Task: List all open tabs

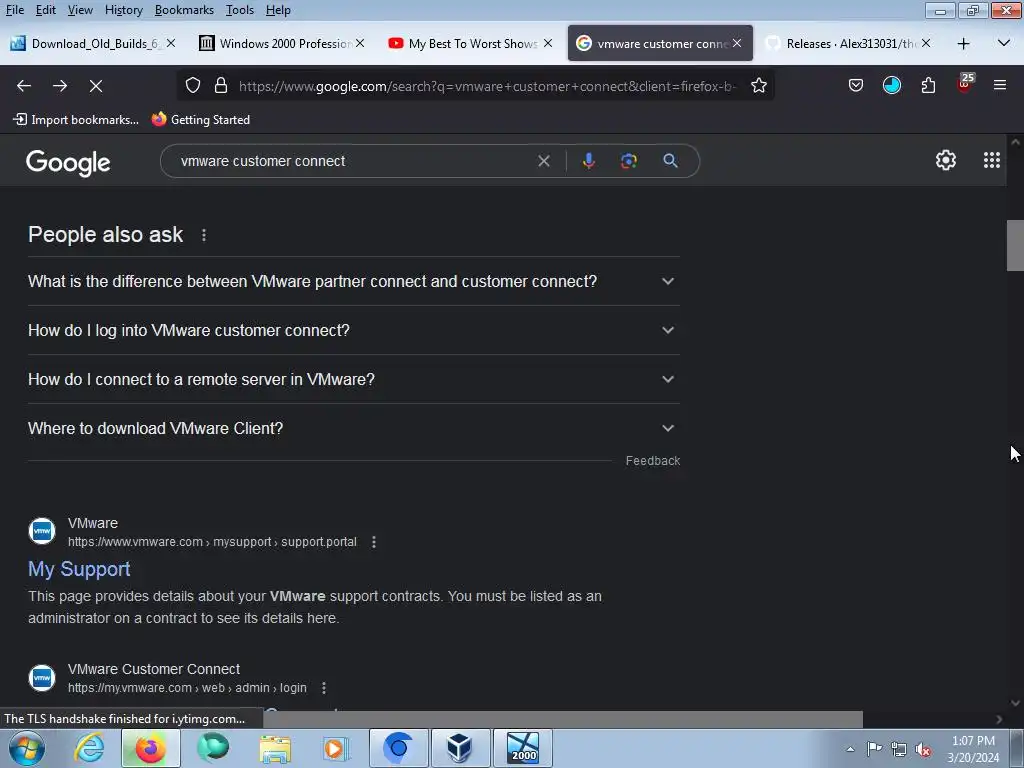Action: 1004,43
